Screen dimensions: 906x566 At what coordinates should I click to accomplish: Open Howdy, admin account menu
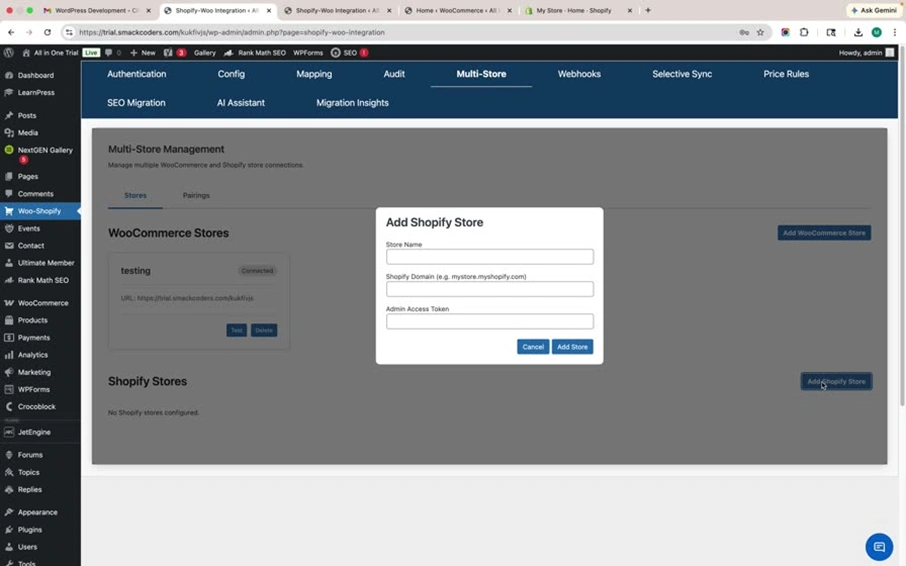[866, 53]
